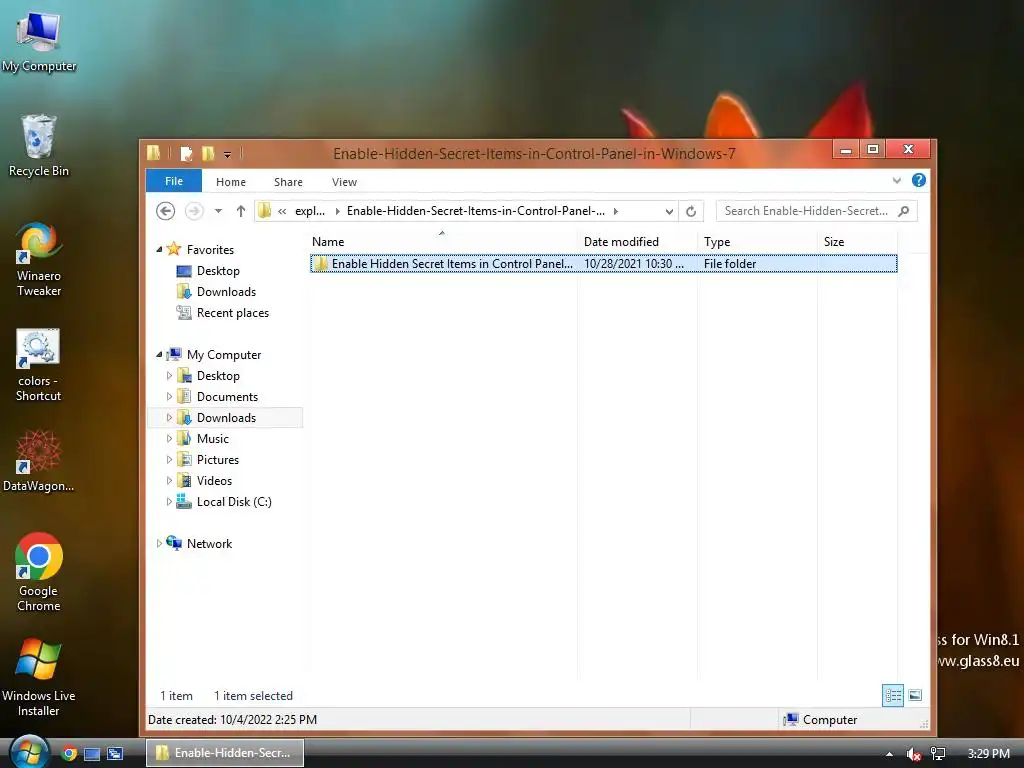1024x768 pixels.
Task: Select Downloads under Favorites
Action: click(x=226, y=291)
